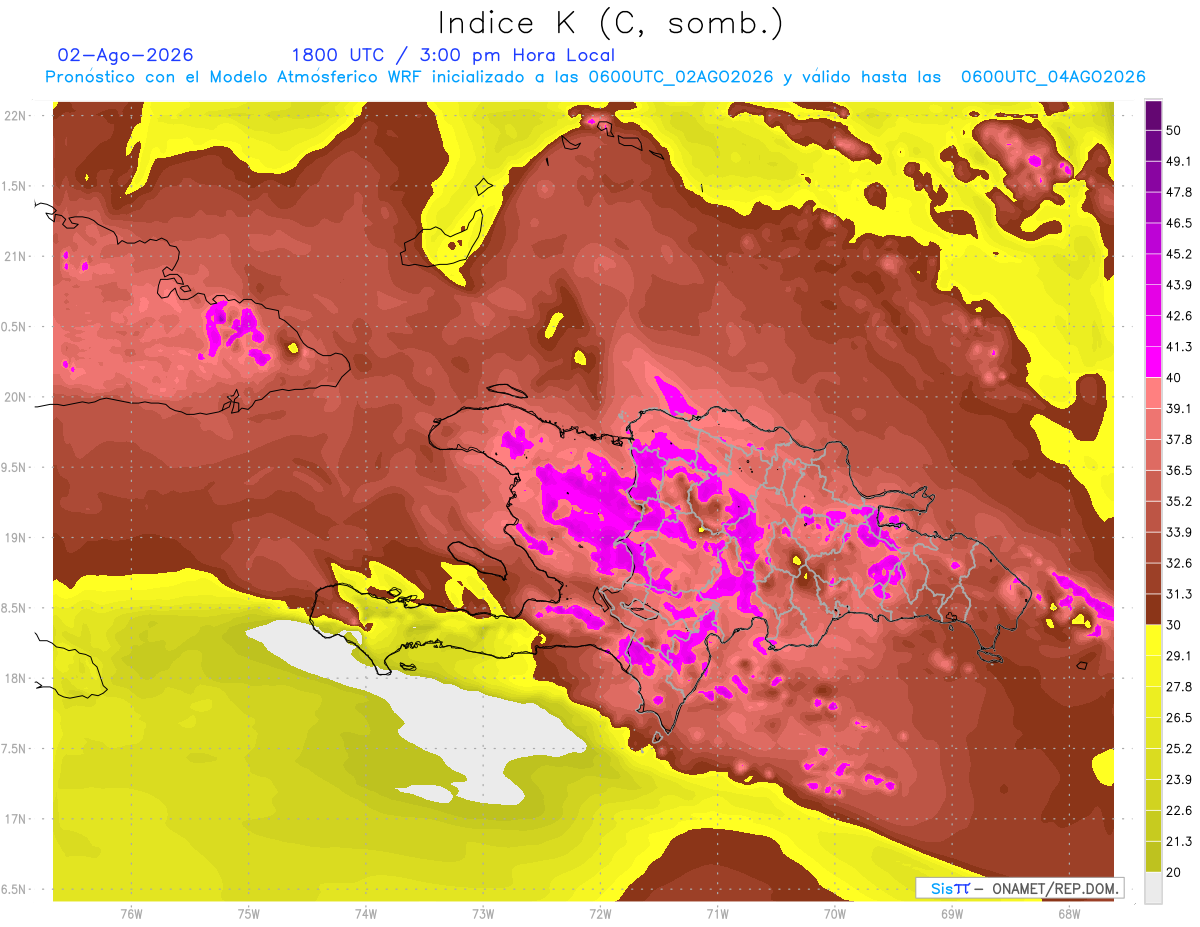
Task: Click '1800 UTC / 3:00 pm Hora Local' text
Action: coord(453,55)
